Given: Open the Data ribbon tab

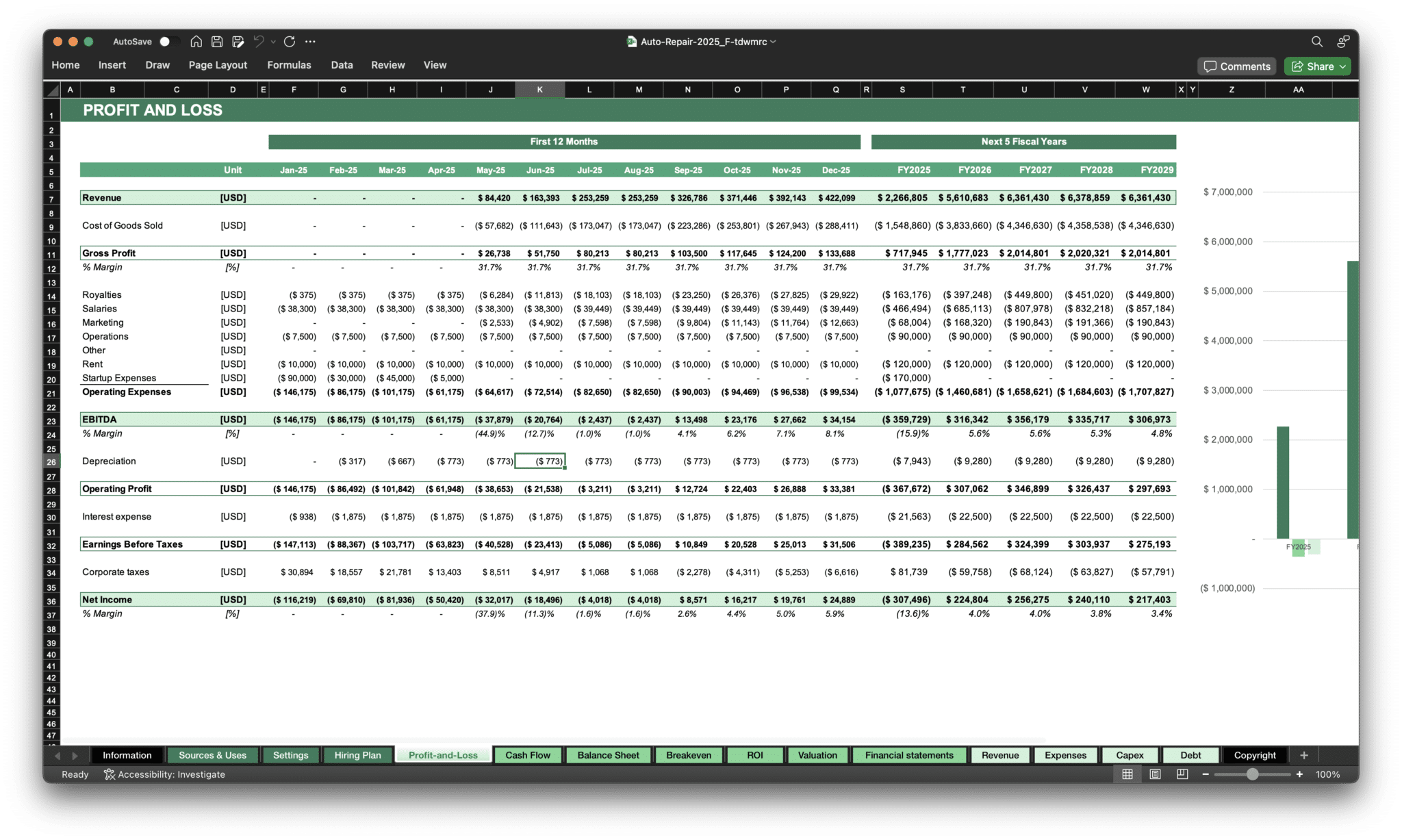Looking at the screenshot, I should click(342, 65).
